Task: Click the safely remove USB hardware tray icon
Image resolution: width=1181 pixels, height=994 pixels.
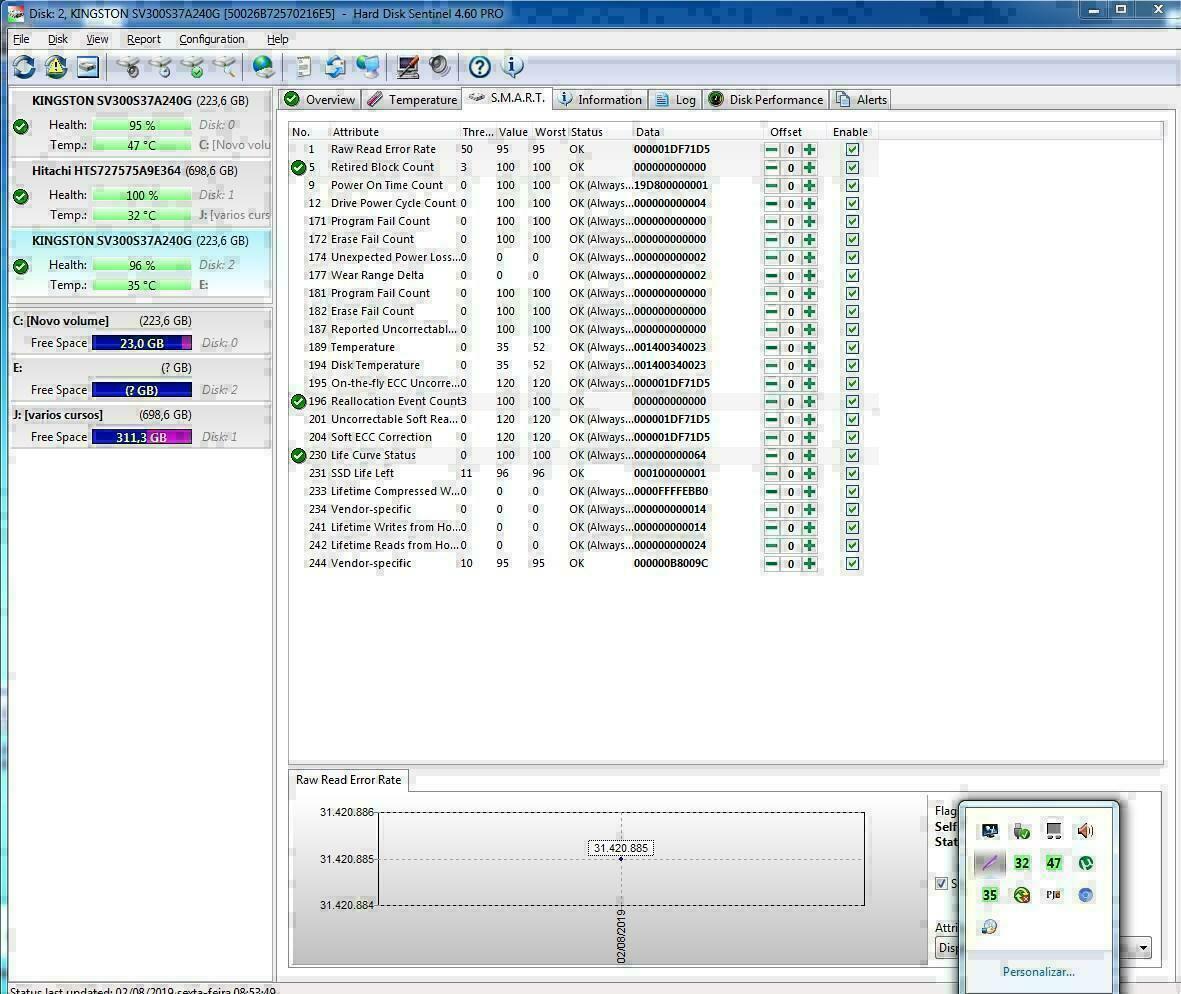Action: pyautogui.click(x=1021, y=831)
